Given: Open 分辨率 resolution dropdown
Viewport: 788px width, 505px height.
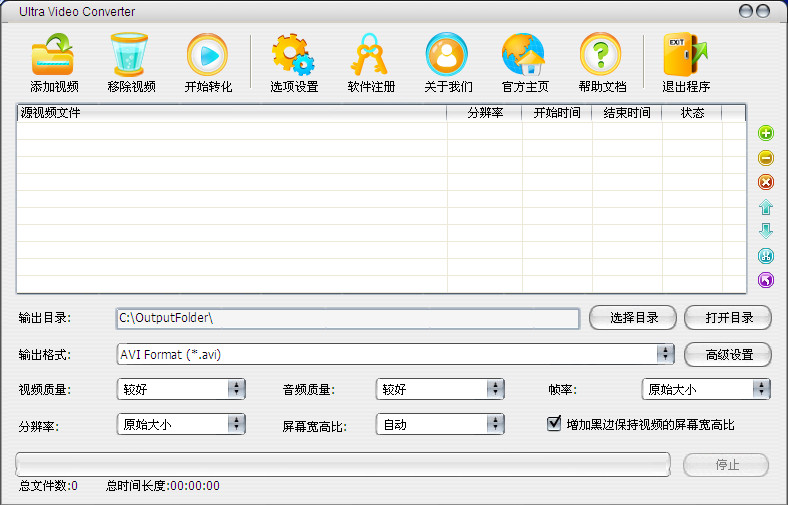Looking at the screenshot, I should [181, 424].
